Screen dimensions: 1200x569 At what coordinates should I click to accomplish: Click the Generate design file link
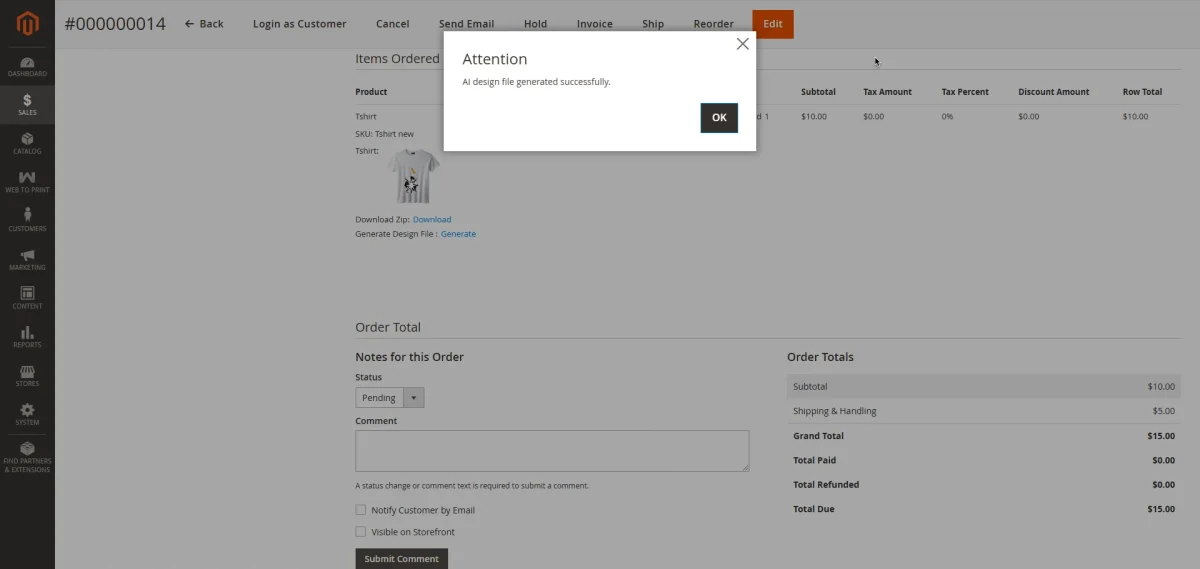pyautogui.click(x=458, y=234)
